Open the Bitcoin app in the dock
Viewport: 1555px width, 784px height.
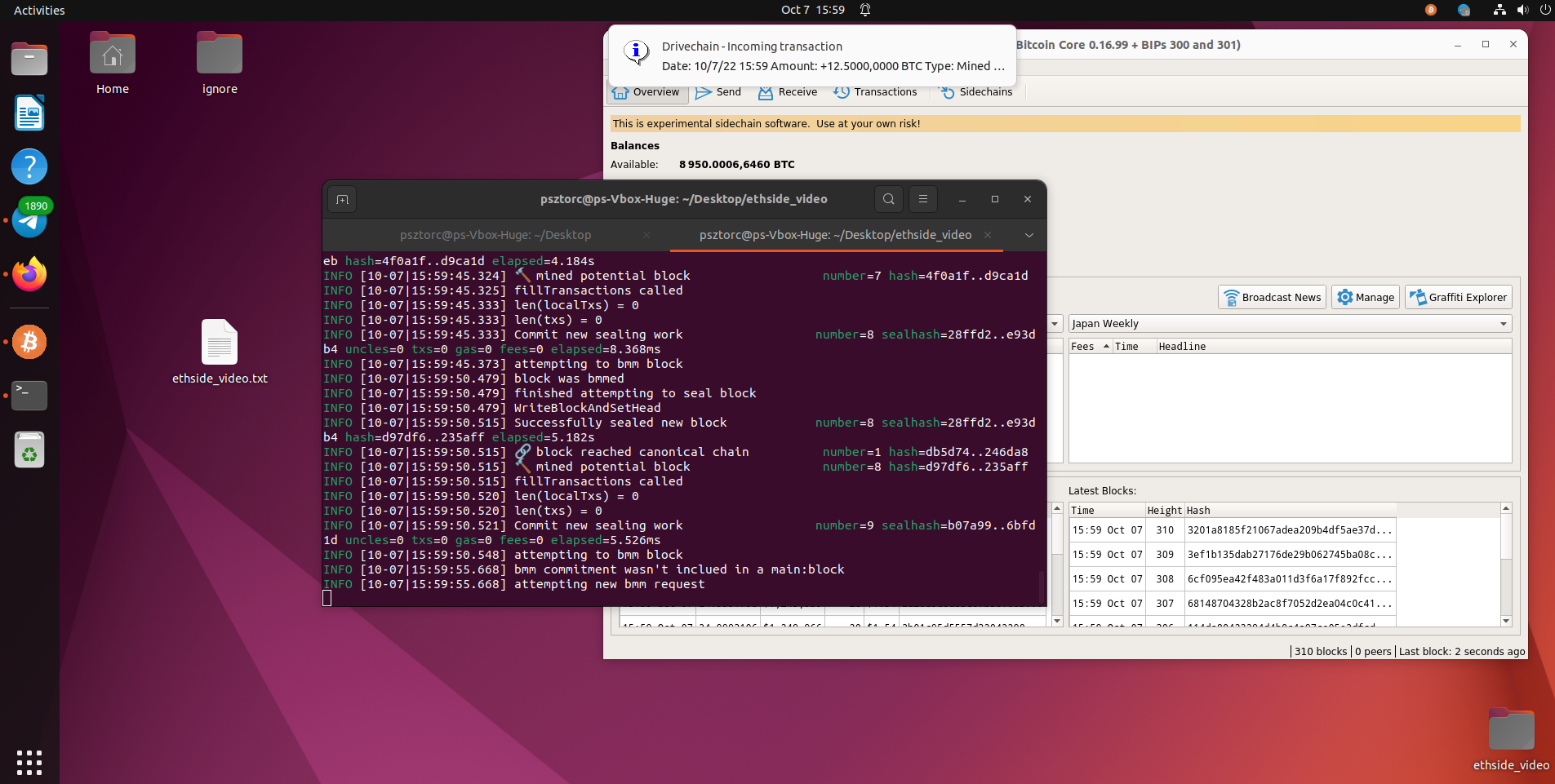(29, 342)
